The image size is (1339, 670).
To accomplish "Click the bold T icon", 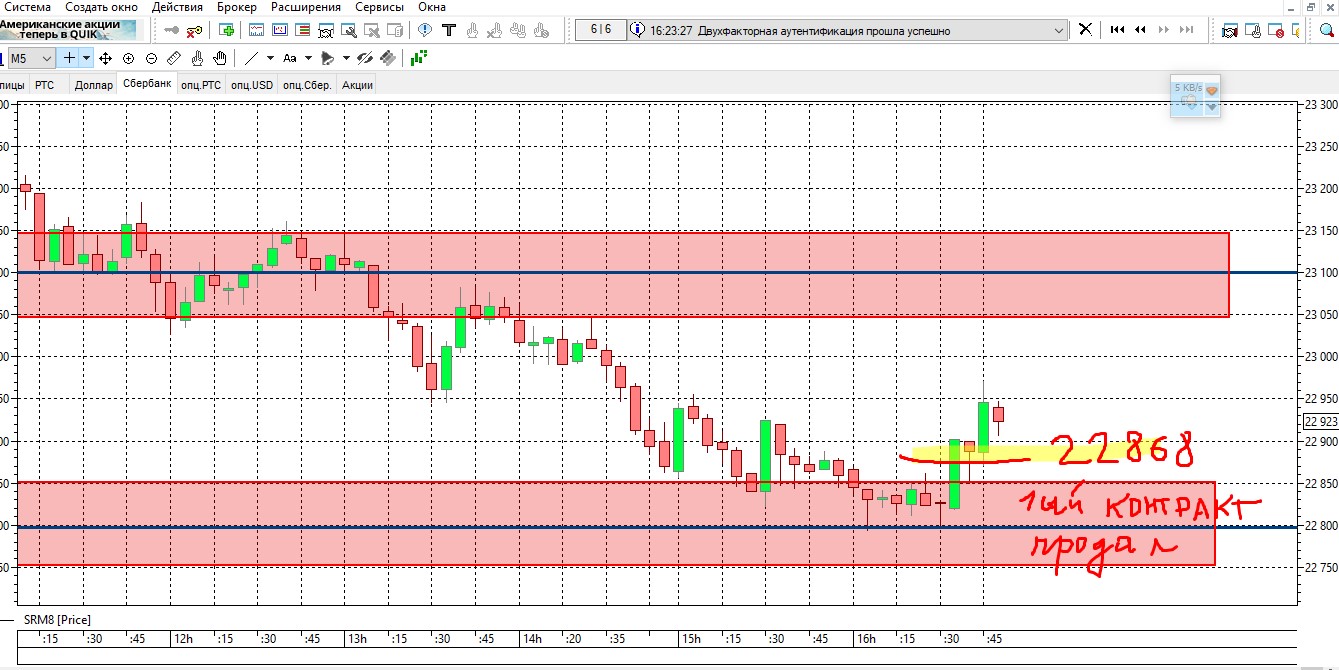I will pos(449,30).
